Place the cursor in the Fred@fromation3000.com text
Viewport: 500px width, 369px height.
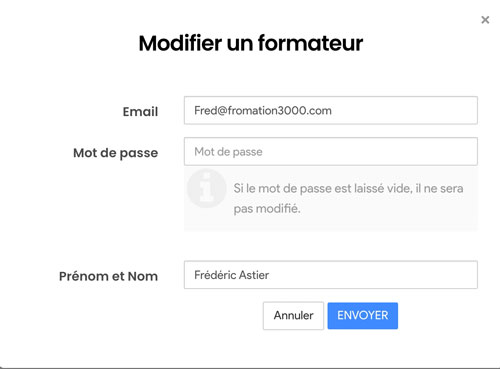coord(263,111)
